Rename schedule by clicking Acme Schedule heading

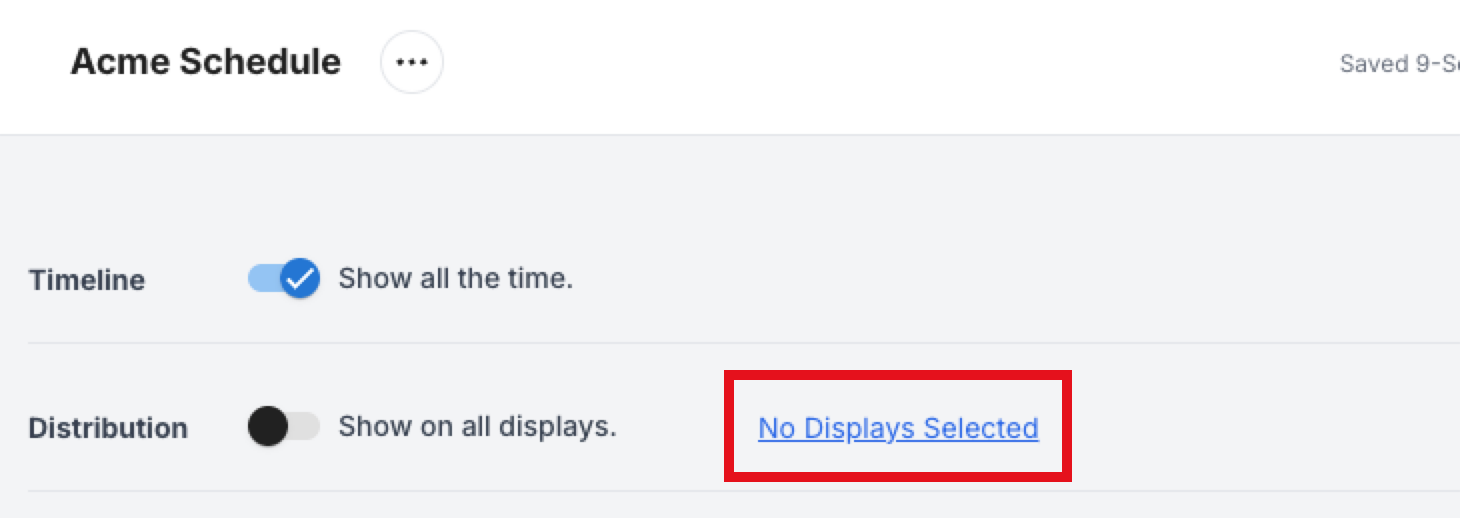coord(205,62)
